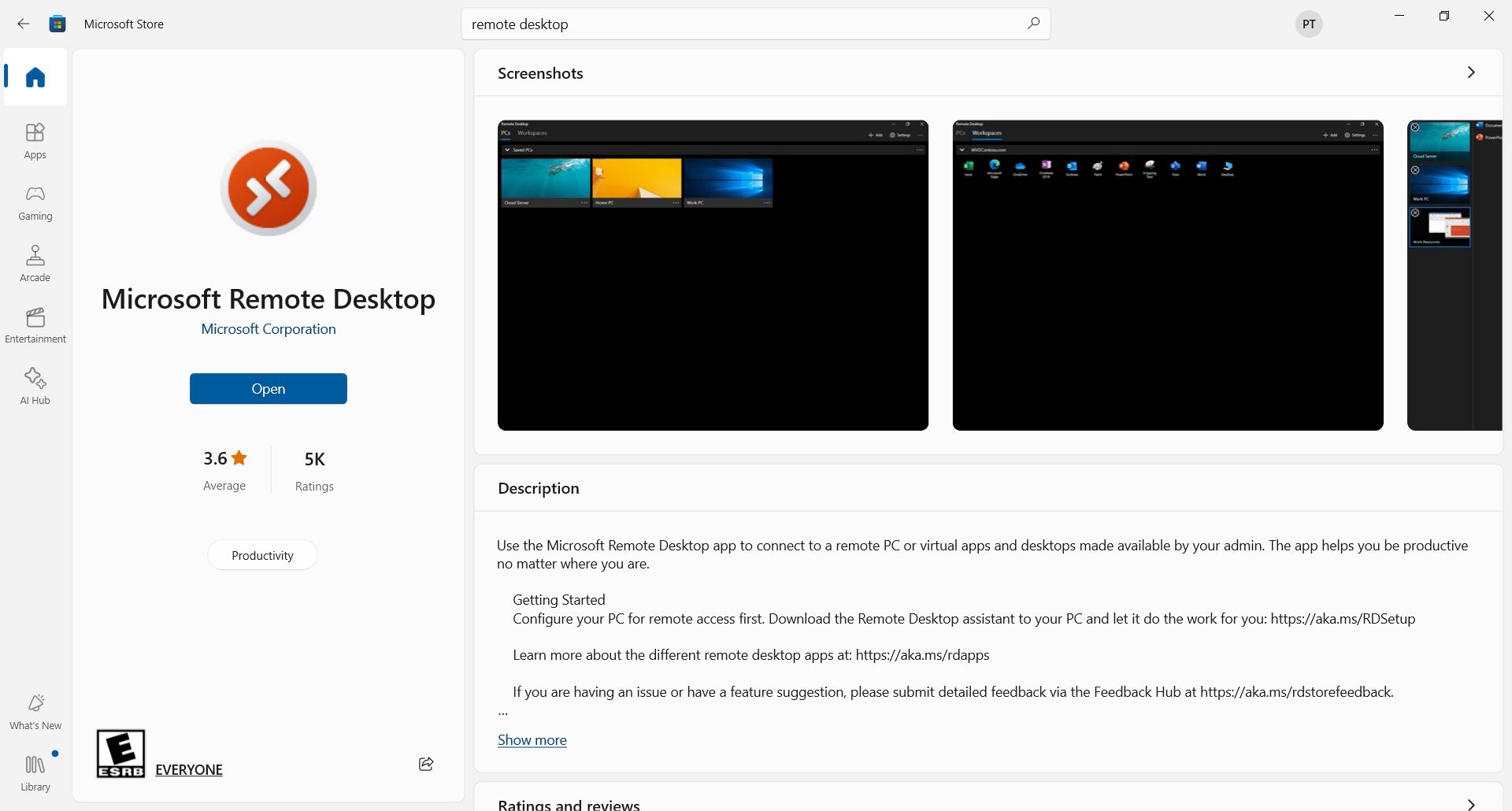1512x811 pixels.
Task: Restore down the Microsoft Store window
Action: pos(1444,16)
